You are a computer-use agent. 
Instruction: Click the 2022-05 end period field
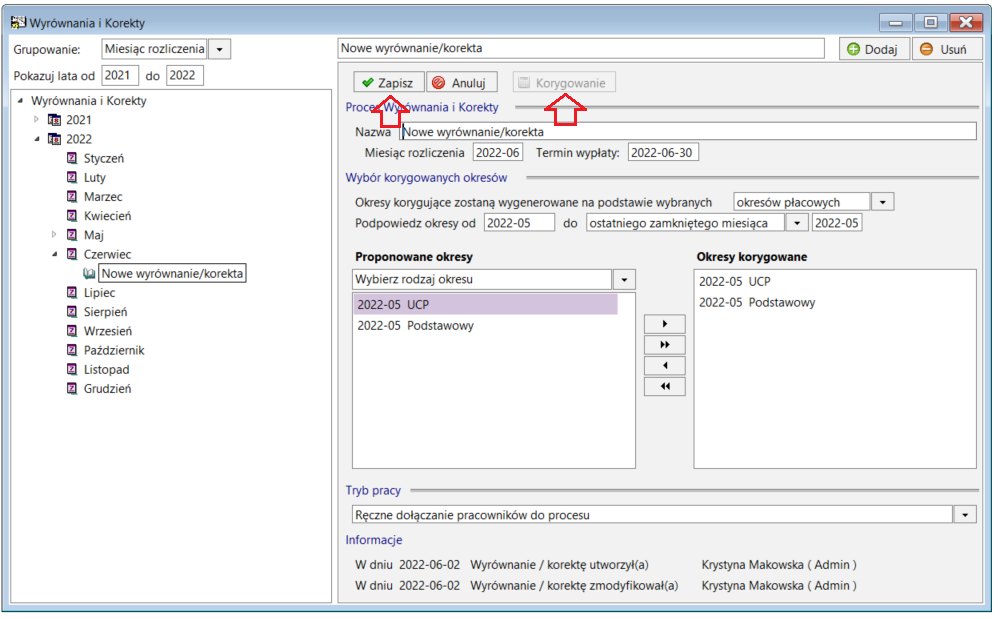(x=836, y=223)
